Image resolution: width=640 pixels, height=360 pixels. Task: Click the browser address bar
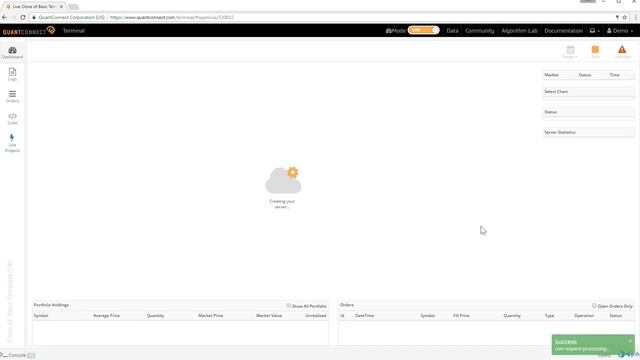click(322, 17)
